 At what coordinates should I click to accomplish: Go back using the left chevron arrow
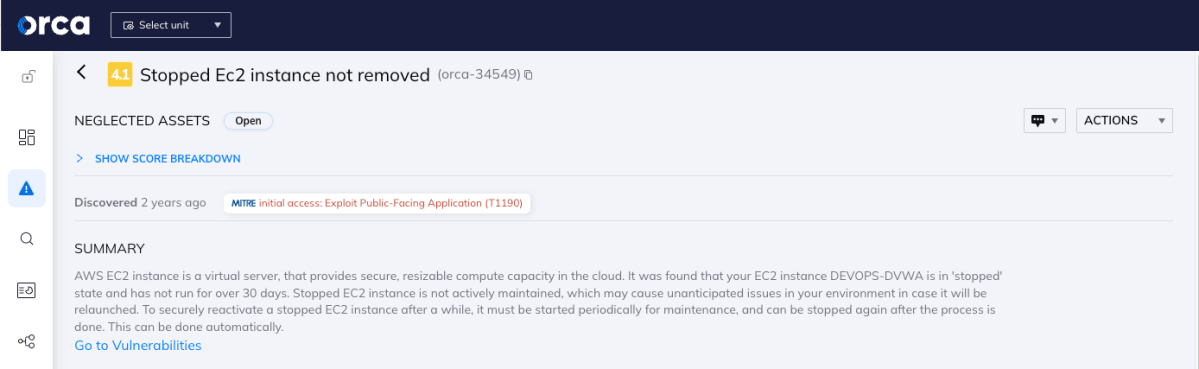click(82, 73)
